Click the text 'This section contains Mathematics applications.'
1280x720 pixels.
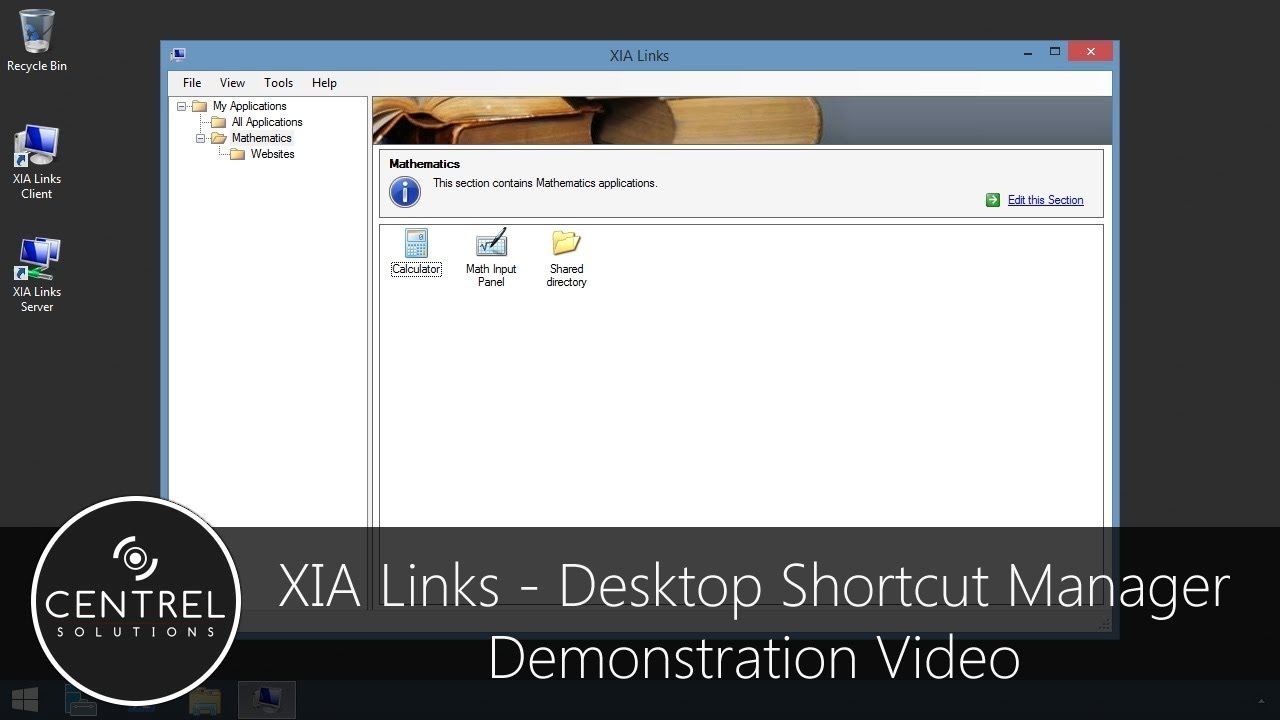pyautogui.click(x=545, y=183)
